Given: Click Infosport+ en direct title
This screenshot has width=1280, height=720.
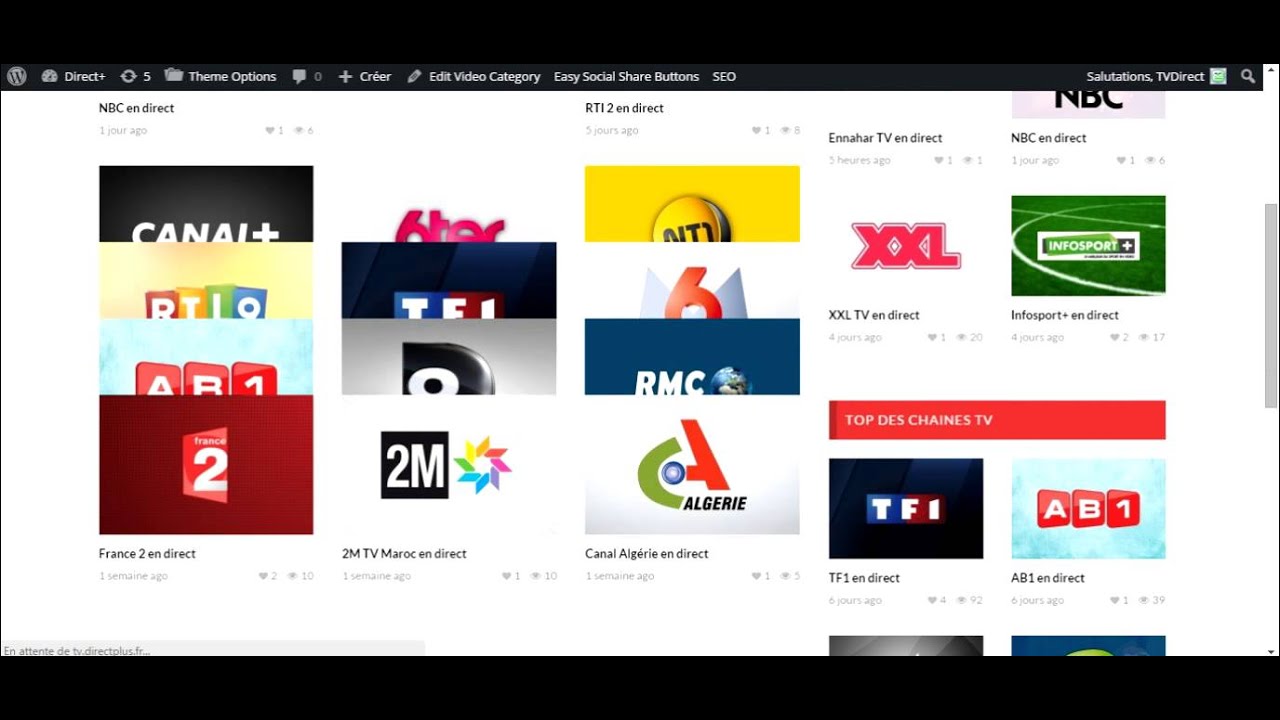Looking at the screenshot, I should 1065,315.
